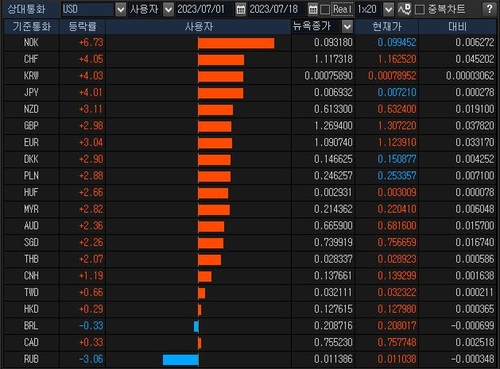Click the current price 1.307220
Screen dimensions: 500x369
397,126
